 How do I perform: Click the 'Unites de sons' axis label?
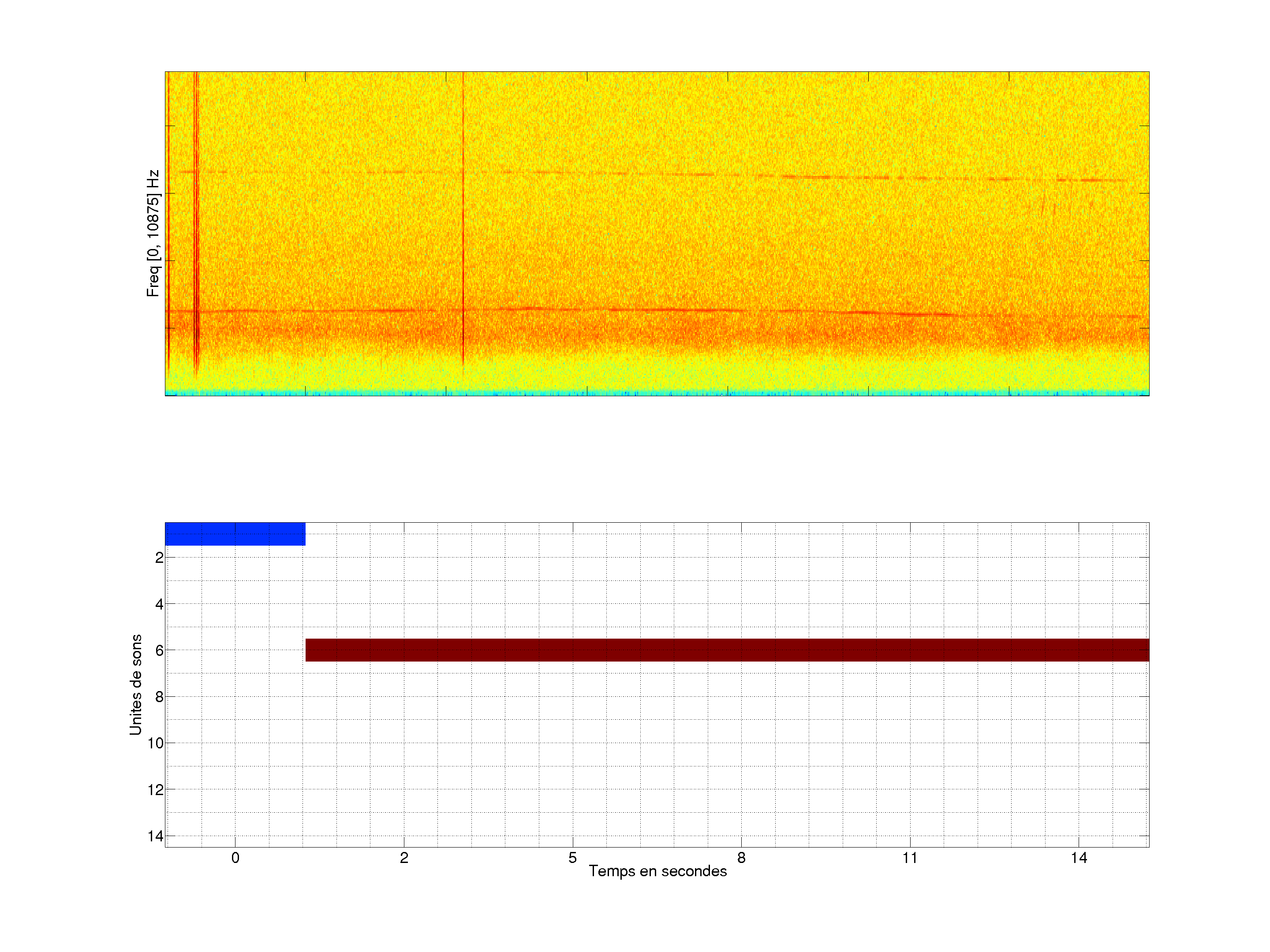click(135, 684)
